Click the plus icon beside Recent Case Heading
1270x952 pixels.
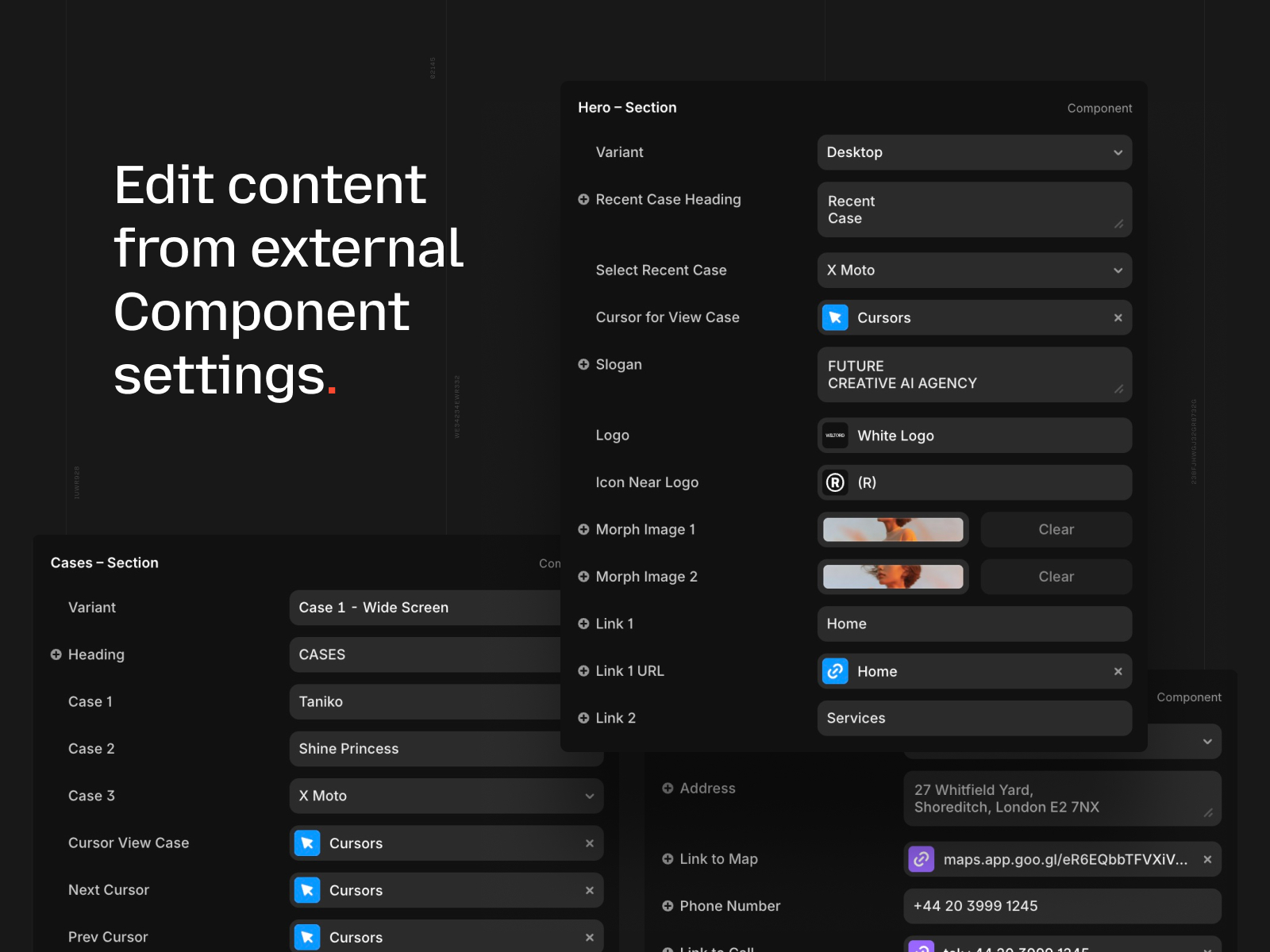pyautogui.click(x=583, y=200)
